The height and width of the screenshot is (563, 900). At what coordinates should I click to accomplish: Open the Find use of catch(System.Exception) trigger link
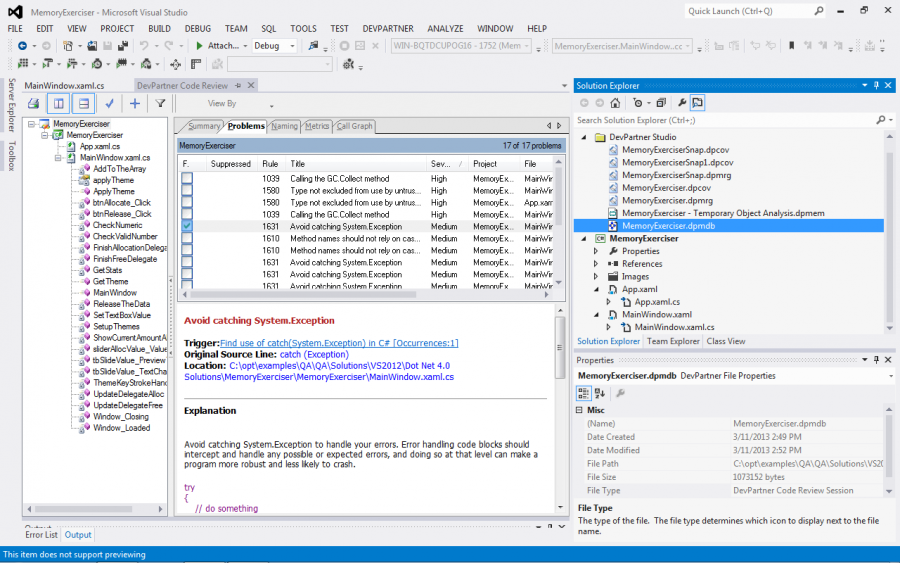[339, 343]
